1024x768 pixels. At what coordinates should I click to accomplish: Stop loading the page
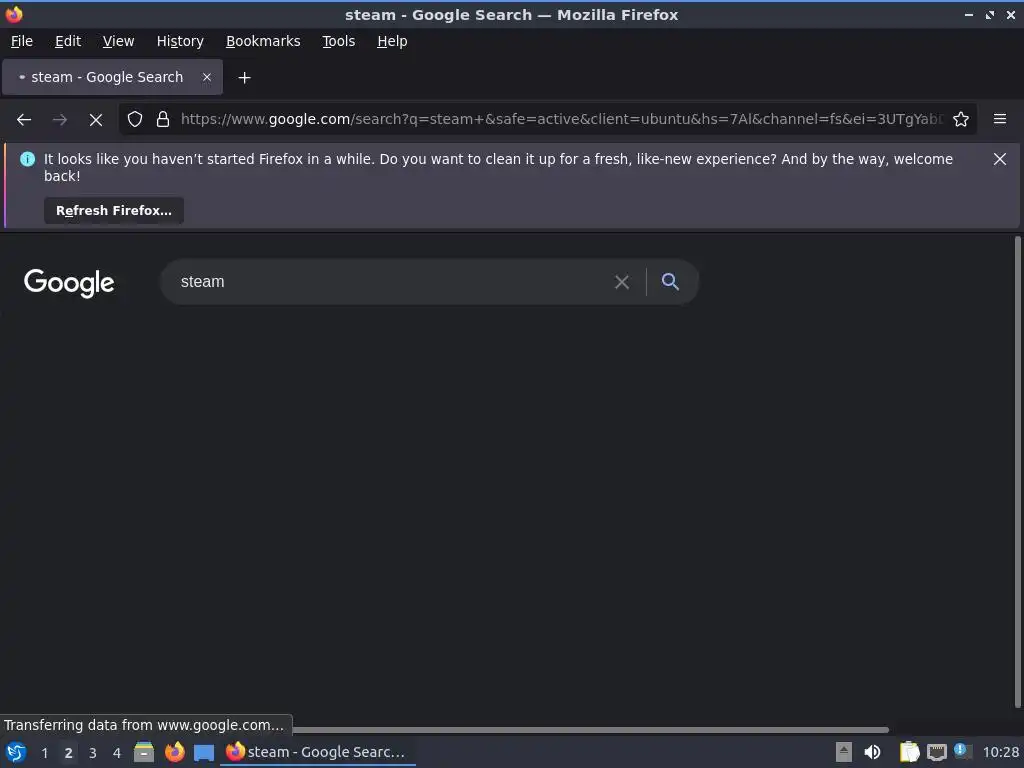(x=96, y=120)
